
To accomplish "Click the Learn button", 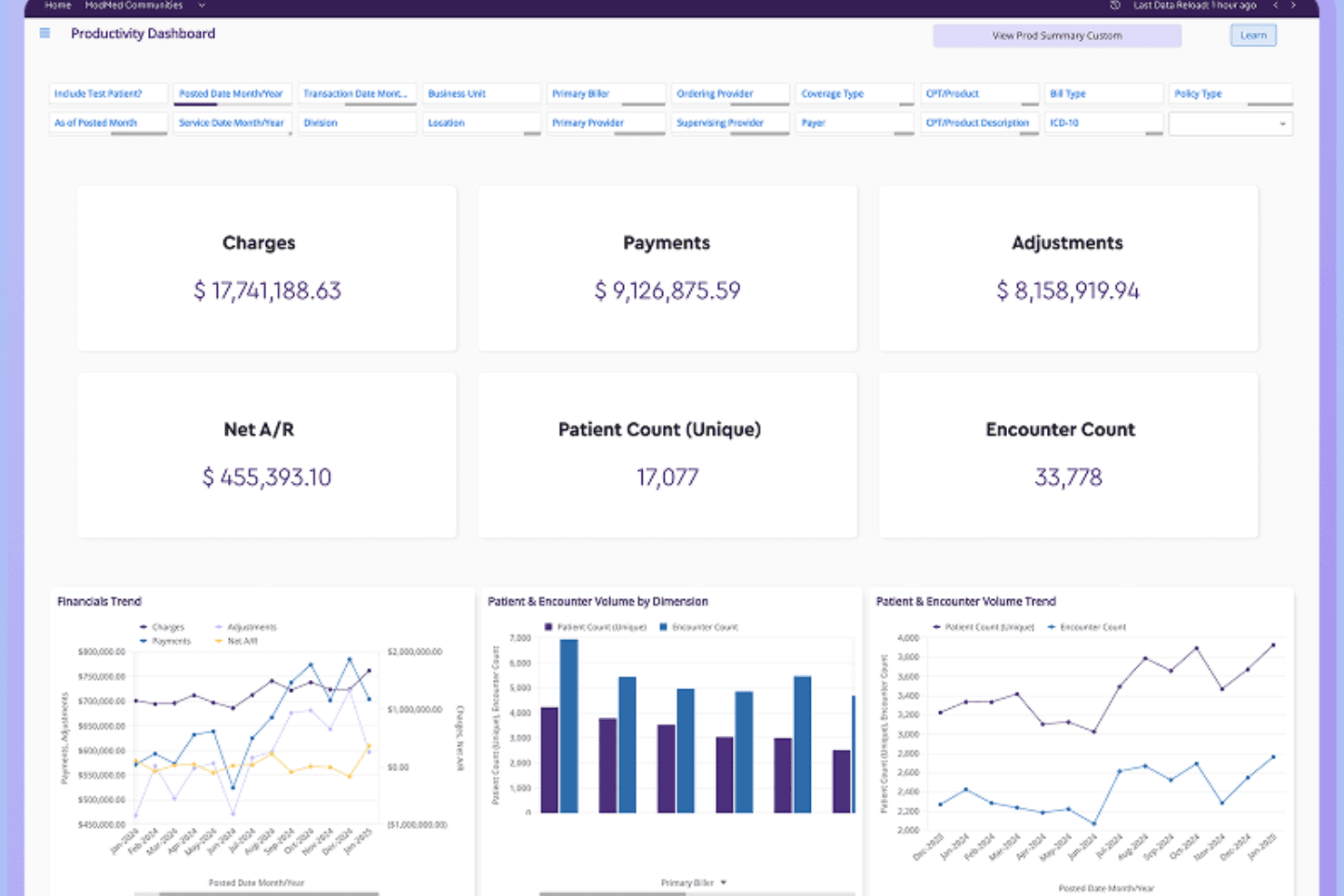I will 1253,35.
